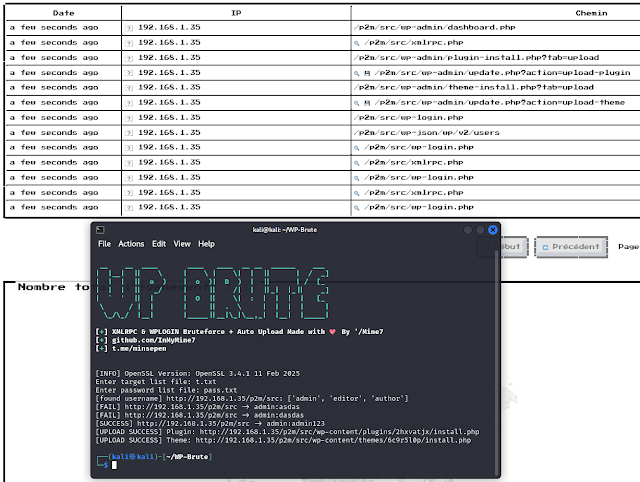
Task: Go to the previous page with Précédent
Action: click(571, 247)
